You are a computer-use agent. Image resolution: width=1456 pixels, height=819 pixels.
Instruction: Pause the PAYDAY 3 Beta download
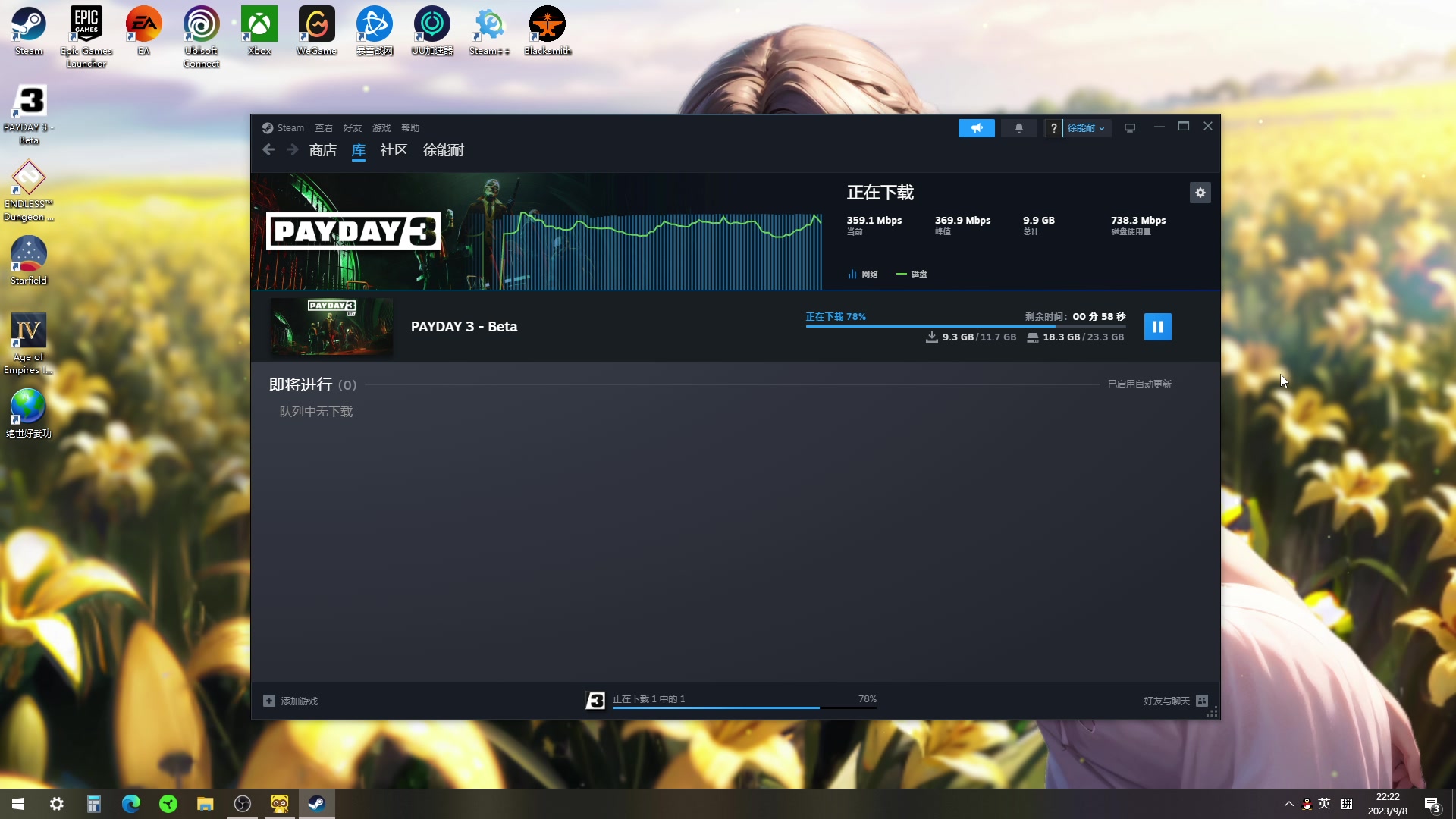(1157, 327)
